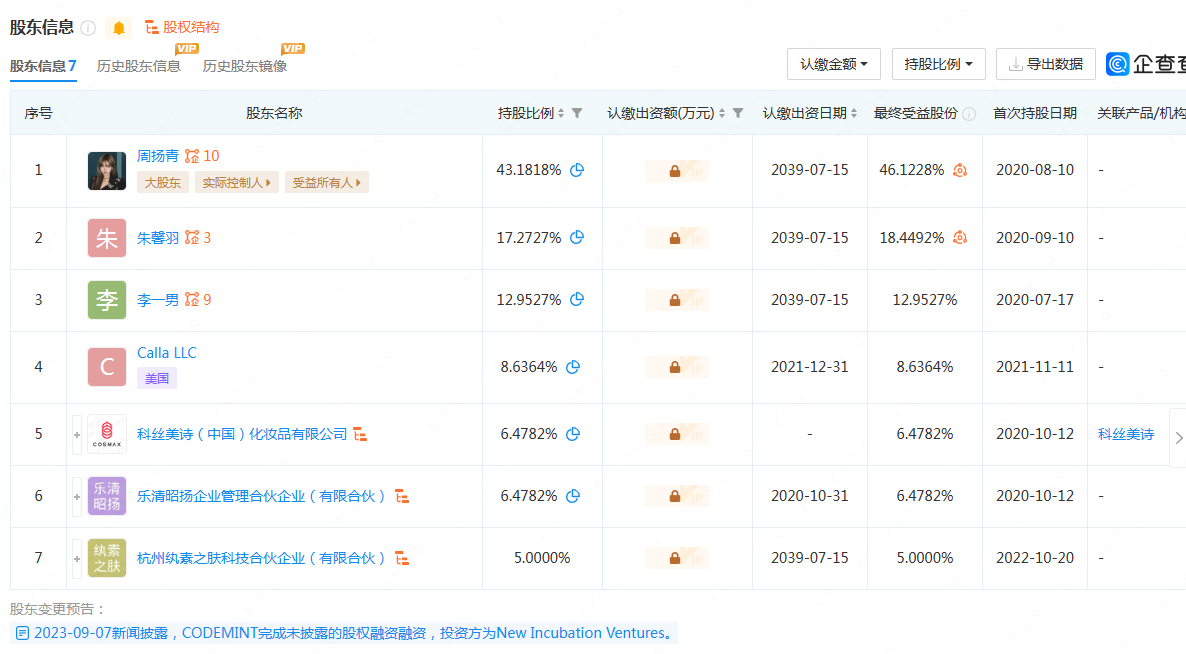The width and height of the screenshot is (1186, 654).
Task: Click the bell notification icon beside 股东信息
Action: click(119, 28)
